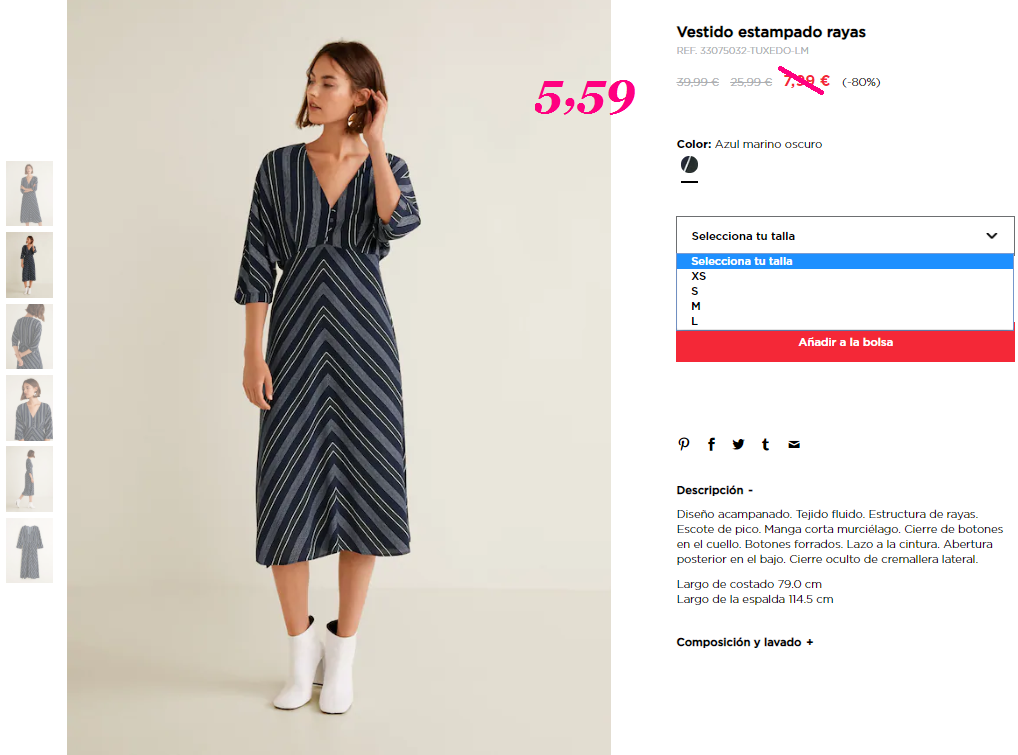View first thumbnail of model front view
The image size is (1018, 755).
29,193
